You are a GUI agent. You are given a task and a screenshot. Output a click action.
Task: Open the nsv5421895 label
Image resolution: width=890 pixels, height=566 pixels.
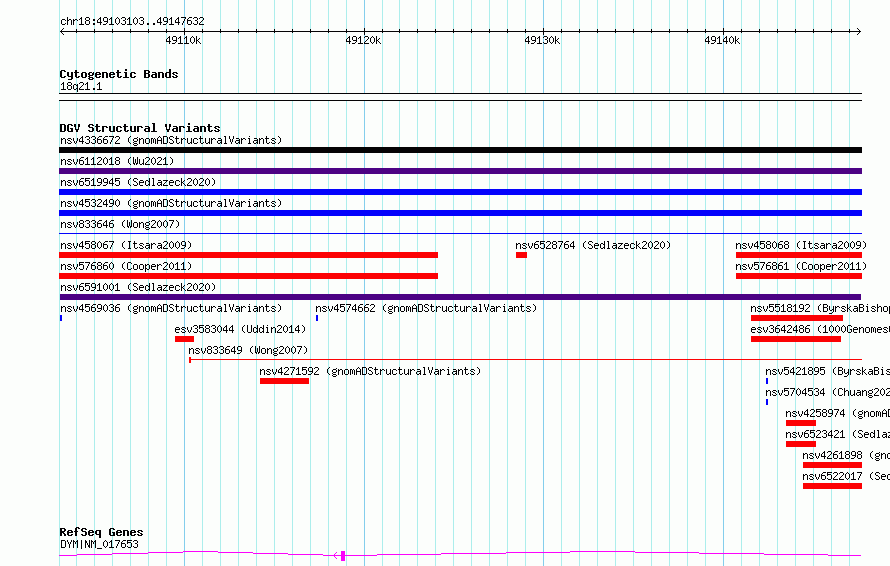tap(827, 371)
